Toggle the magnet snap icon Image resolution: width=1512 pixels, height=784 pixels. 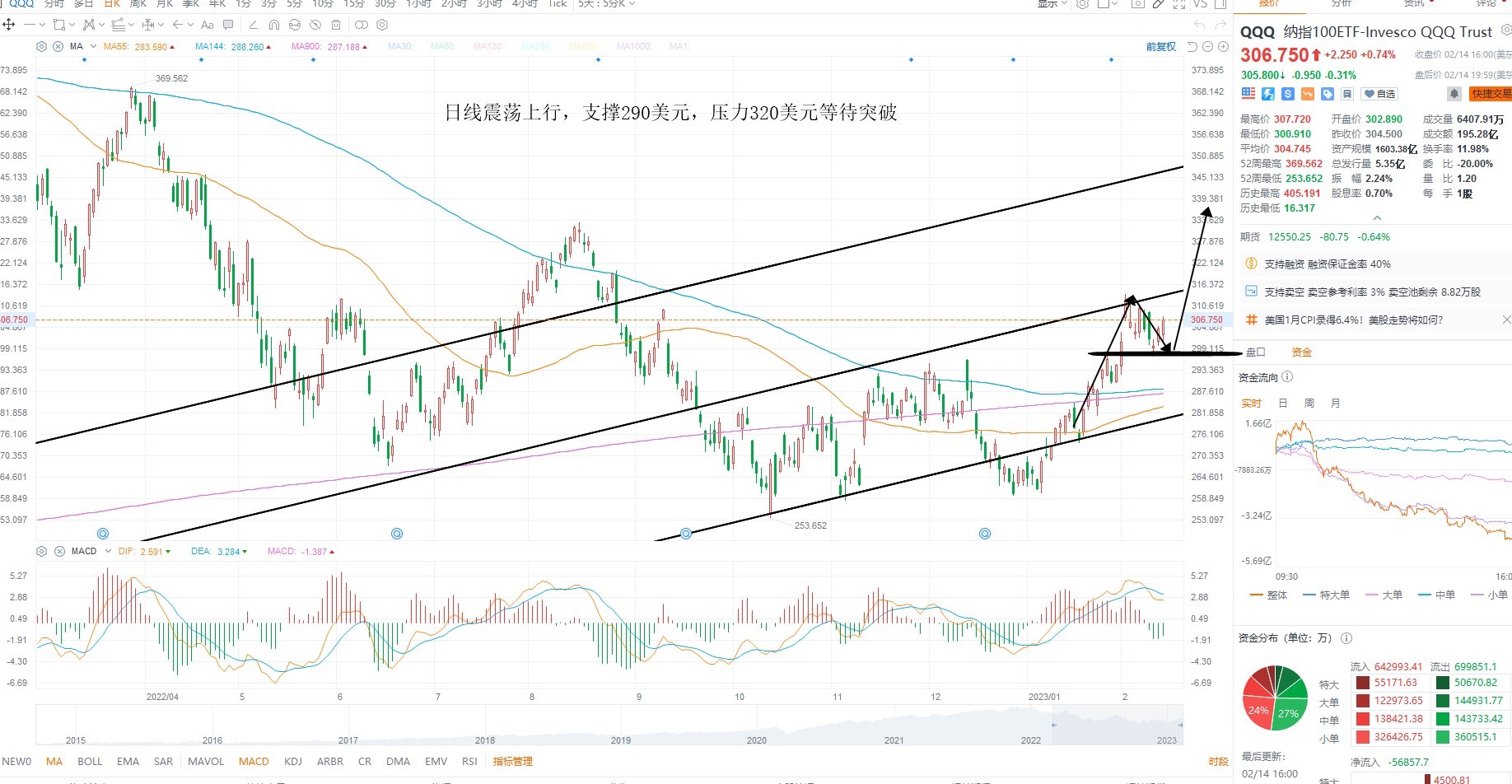pyautogui.click(x=274, y=25)
